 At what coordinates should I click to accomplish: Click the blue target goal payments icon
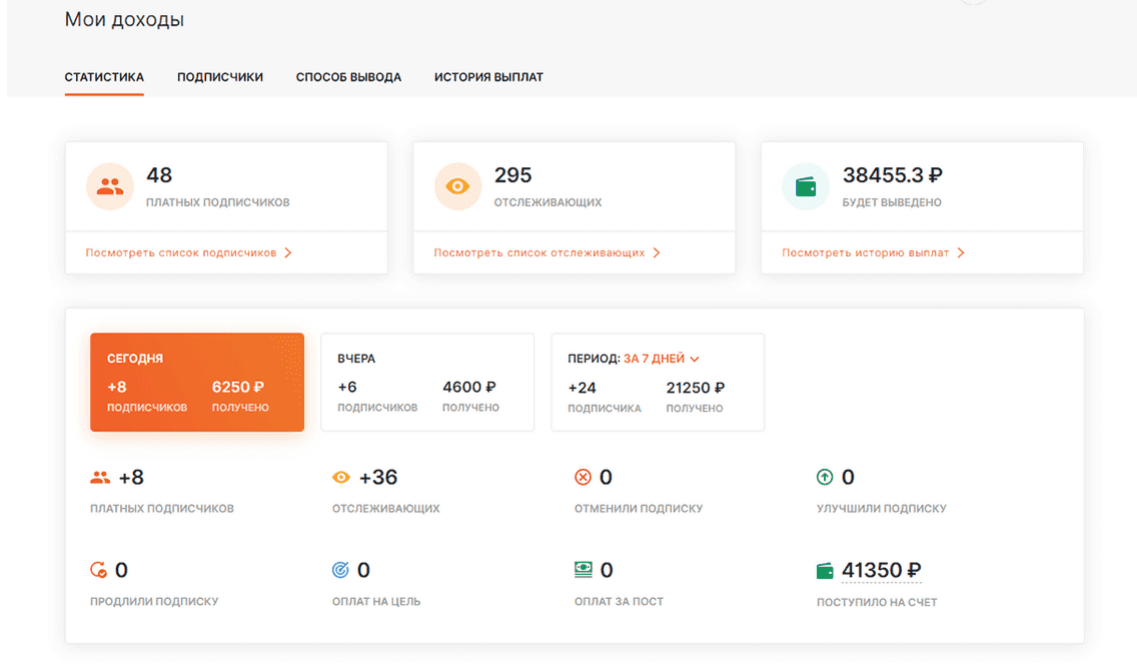pyautogui.click(x=340, y=570)
